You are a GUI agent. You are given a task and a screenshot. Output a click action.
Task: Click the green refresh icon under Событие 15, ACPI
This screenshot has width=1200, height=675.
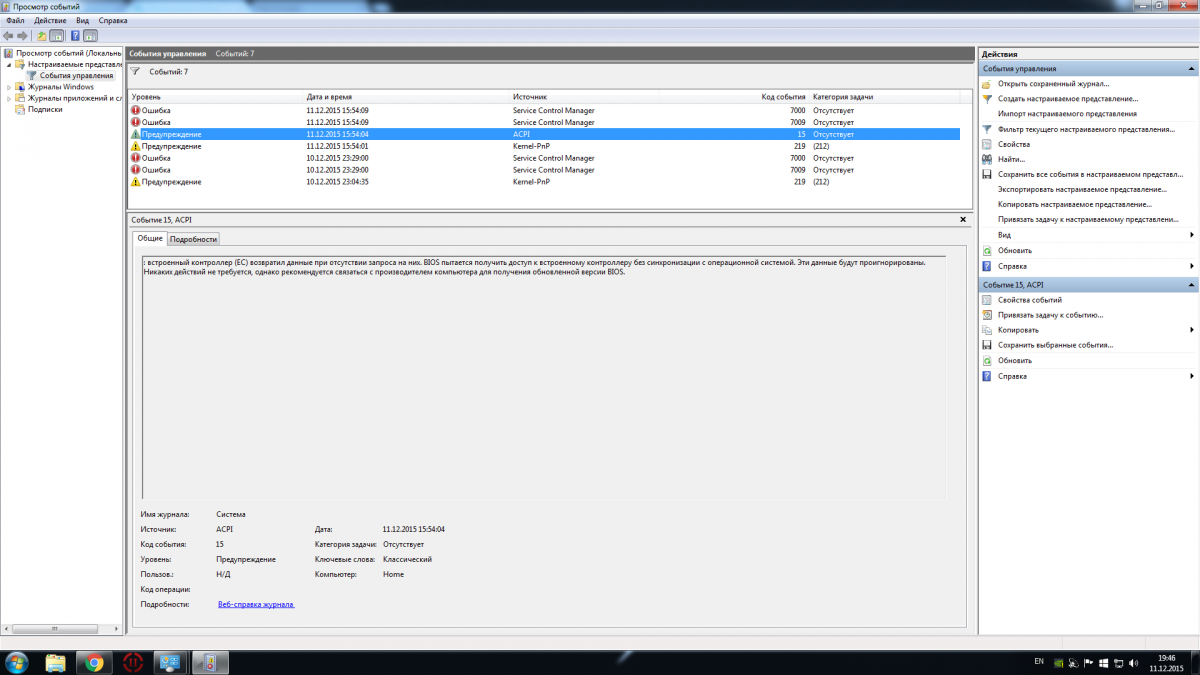(987, 360)
